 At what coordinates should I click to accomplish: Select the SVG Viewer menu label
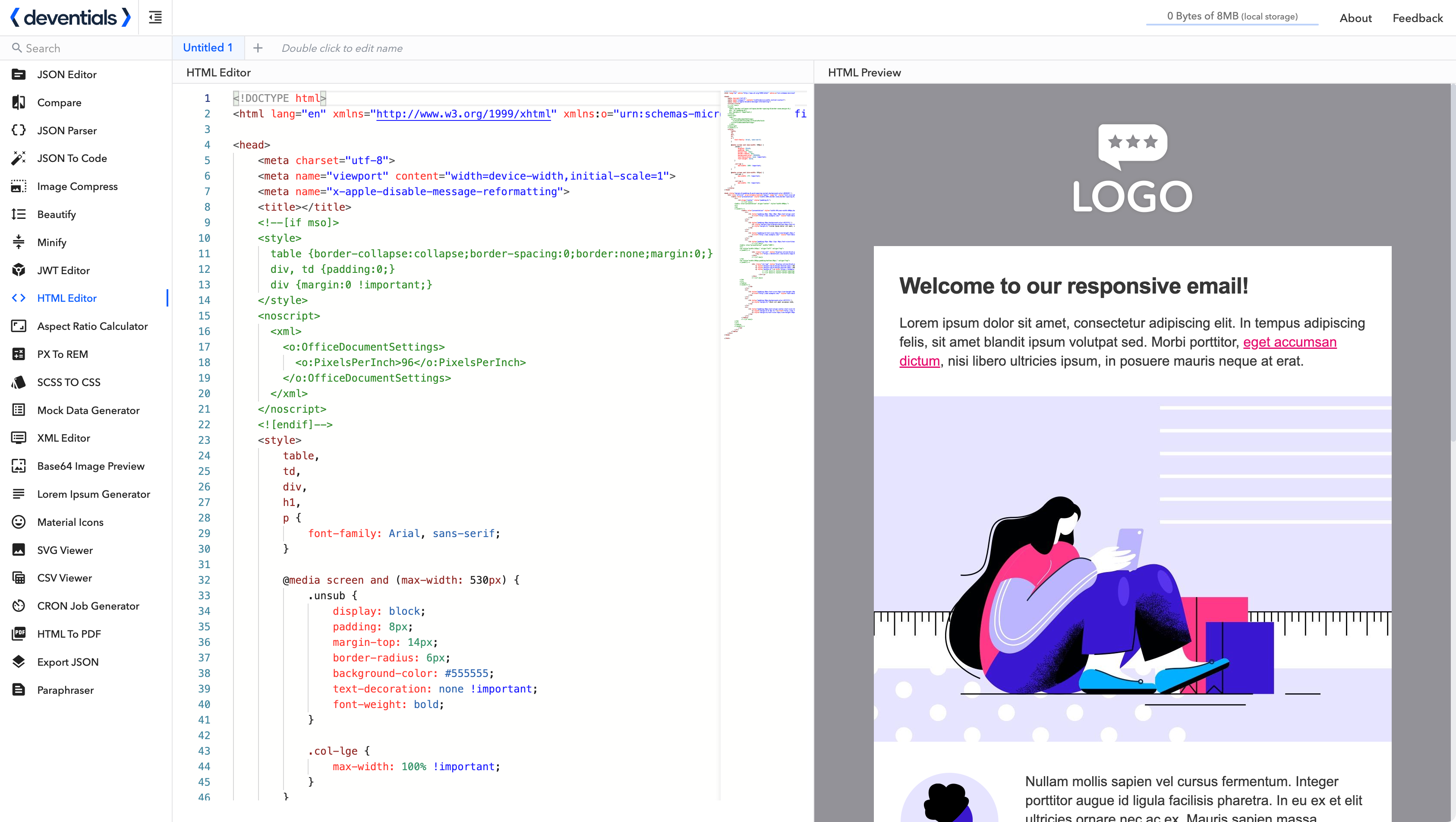tap(65, 550)
